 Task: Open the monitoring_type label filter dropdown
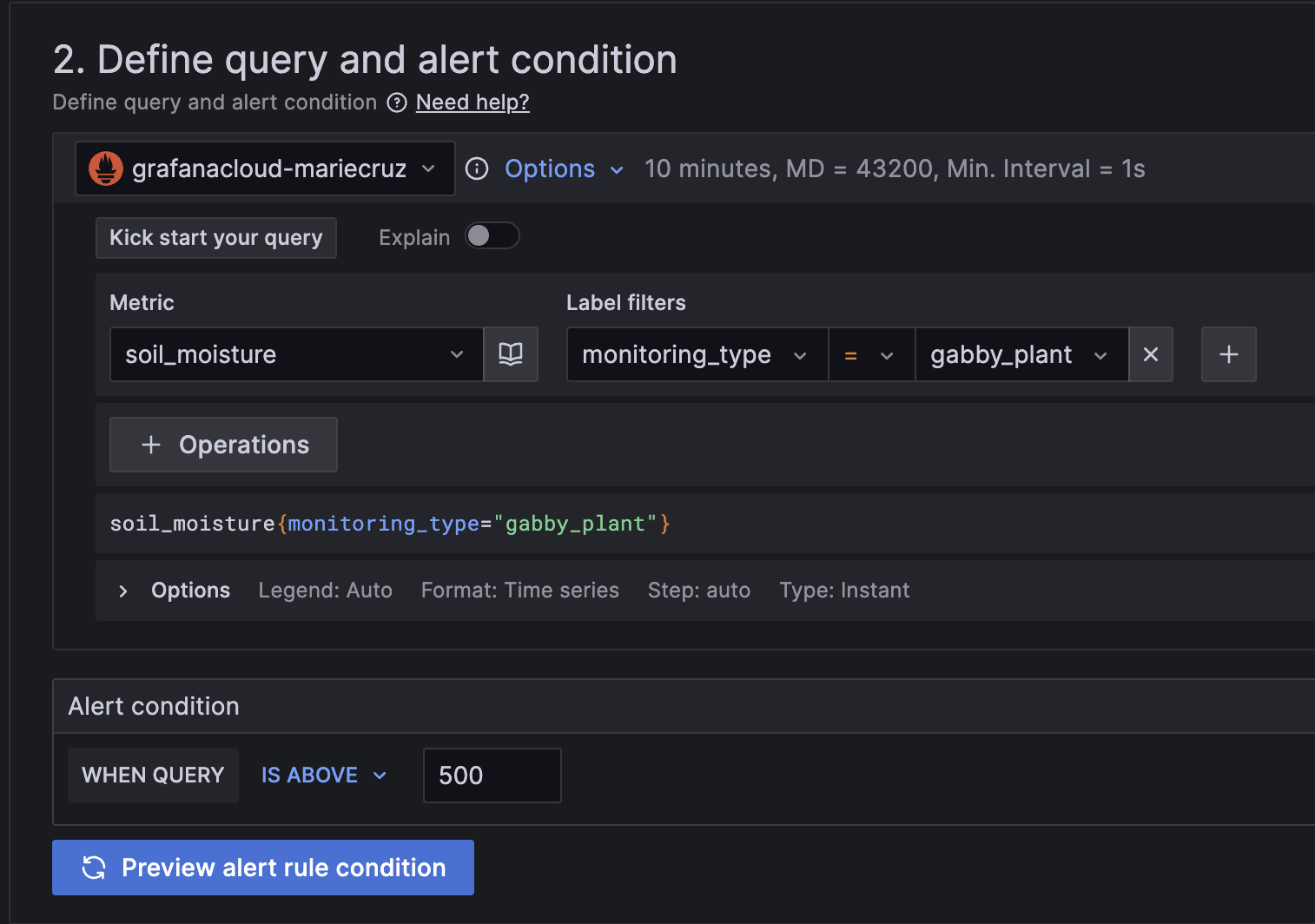coord(800,354)
